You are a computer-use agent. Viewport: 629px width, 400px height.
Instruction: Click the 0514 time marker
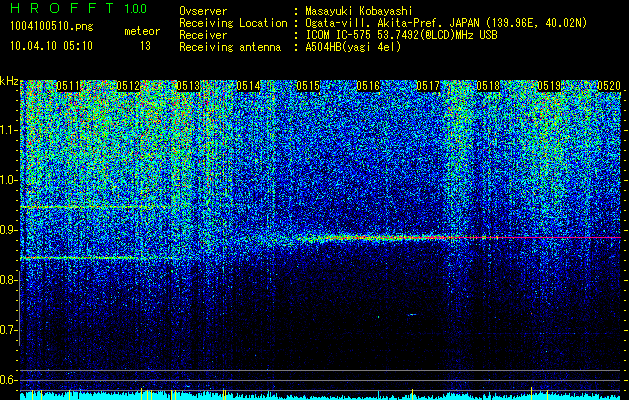click(248, 86)
